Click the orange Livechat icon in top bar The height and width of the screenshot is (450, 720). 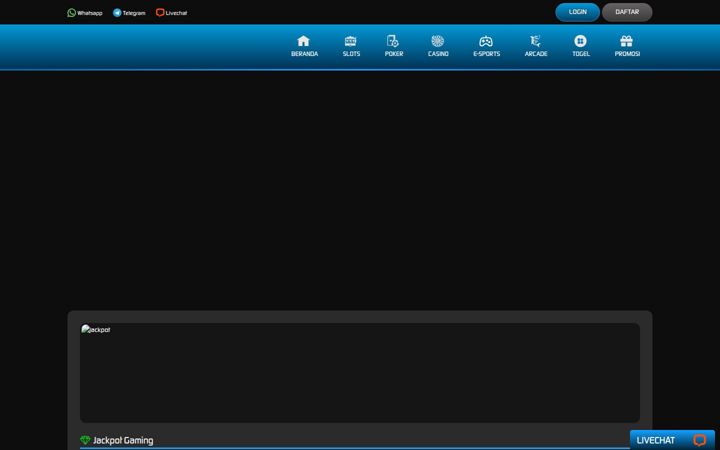pyautogui.click(x=160, y=13)
